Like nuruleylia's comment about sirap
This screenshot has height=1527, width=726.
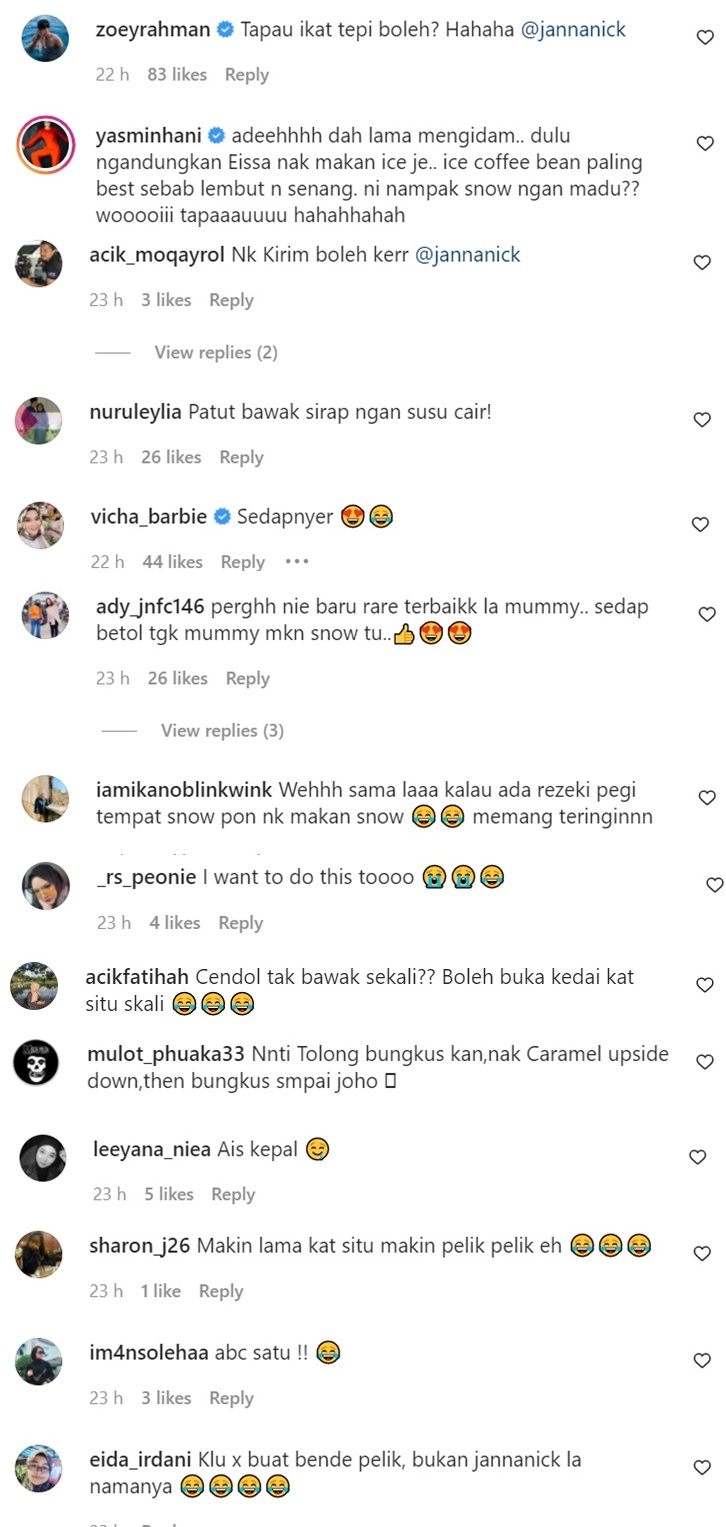[x=702, y=420]
